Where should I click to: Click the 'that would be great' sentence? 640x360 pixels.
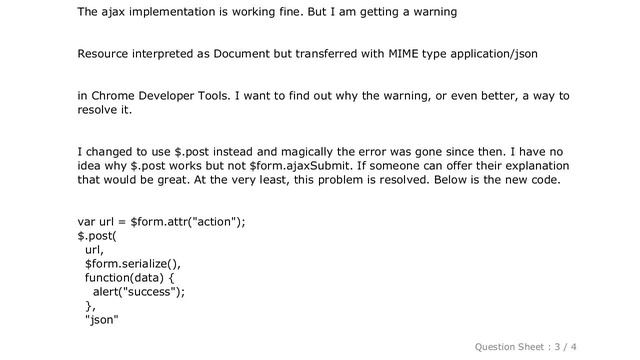(134, 180)
